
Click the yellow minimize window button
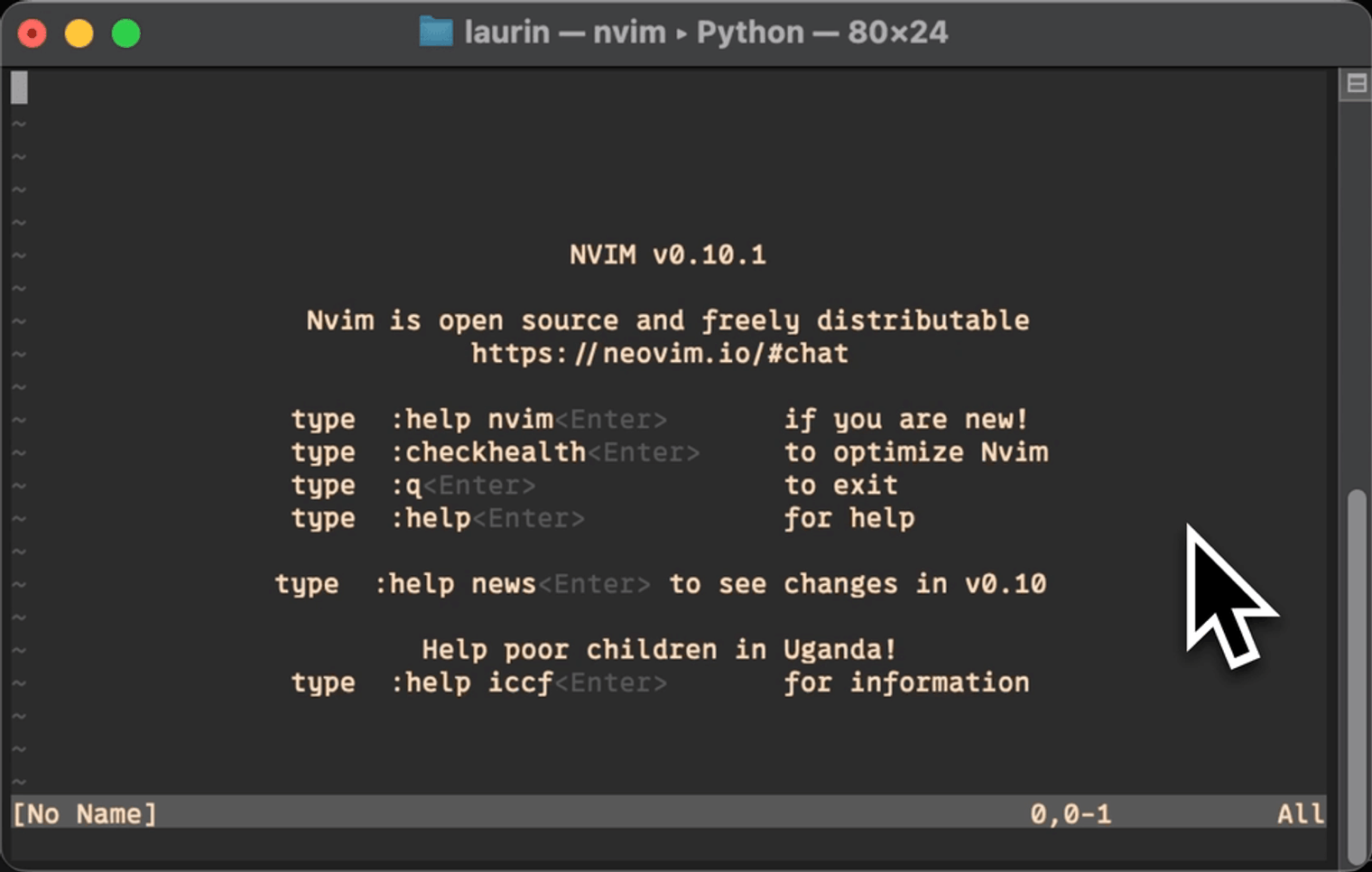coord(79,34)
